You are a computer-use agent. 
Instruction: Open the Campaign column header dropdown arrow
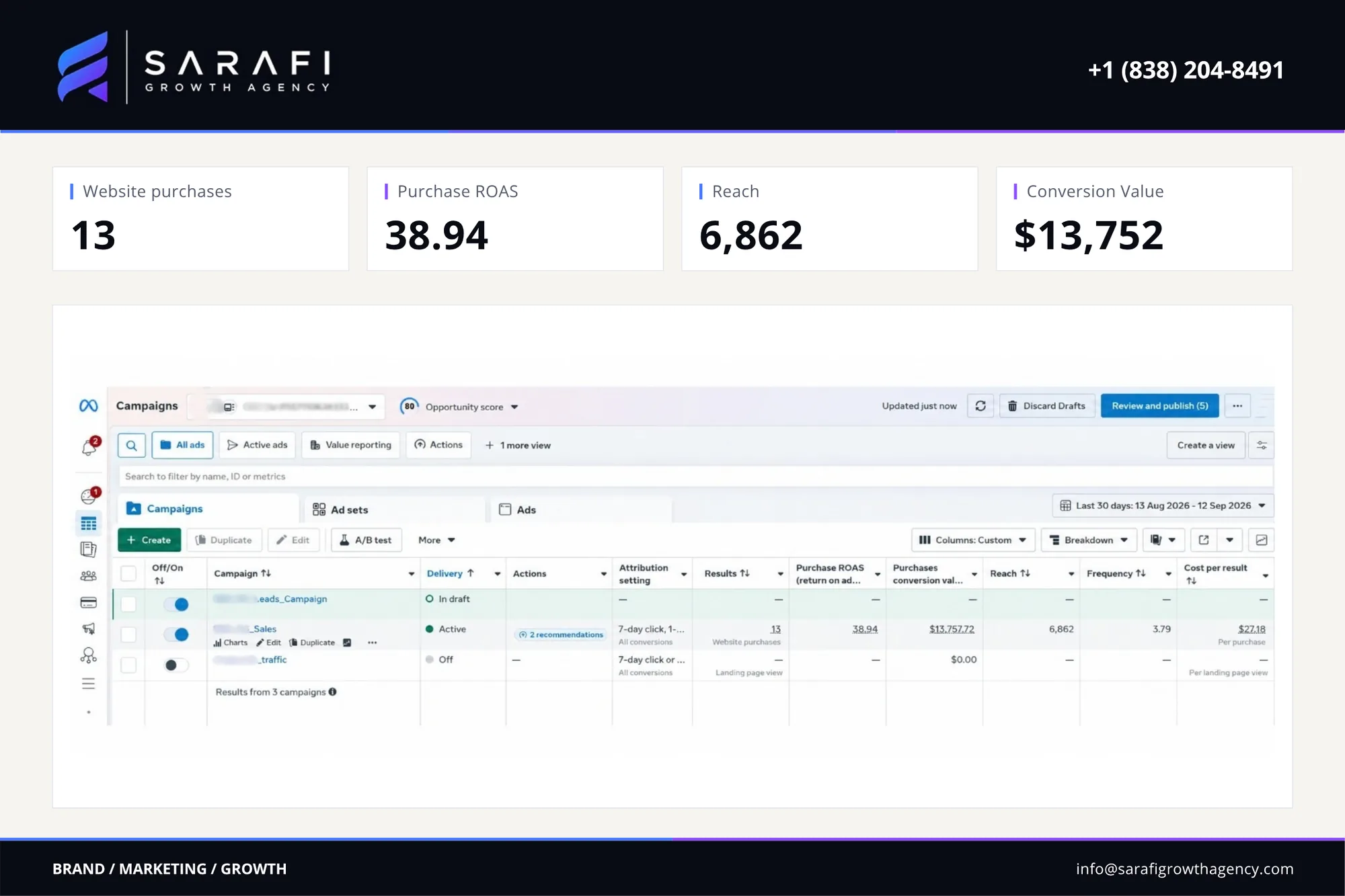(411, 574)
